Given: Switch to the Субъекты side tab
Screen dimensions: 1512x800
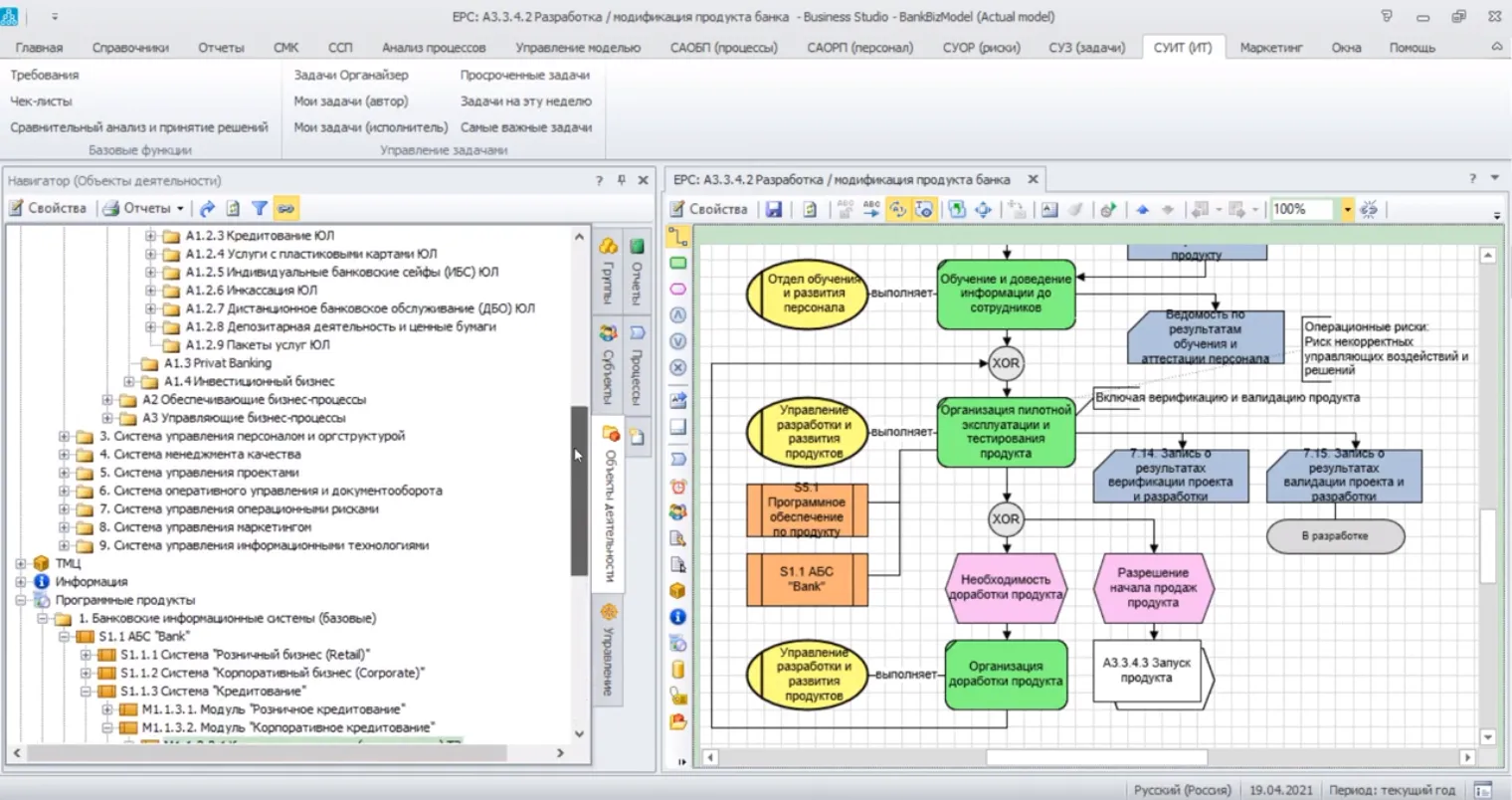Looking at the screenshot, I should (608, 364).
